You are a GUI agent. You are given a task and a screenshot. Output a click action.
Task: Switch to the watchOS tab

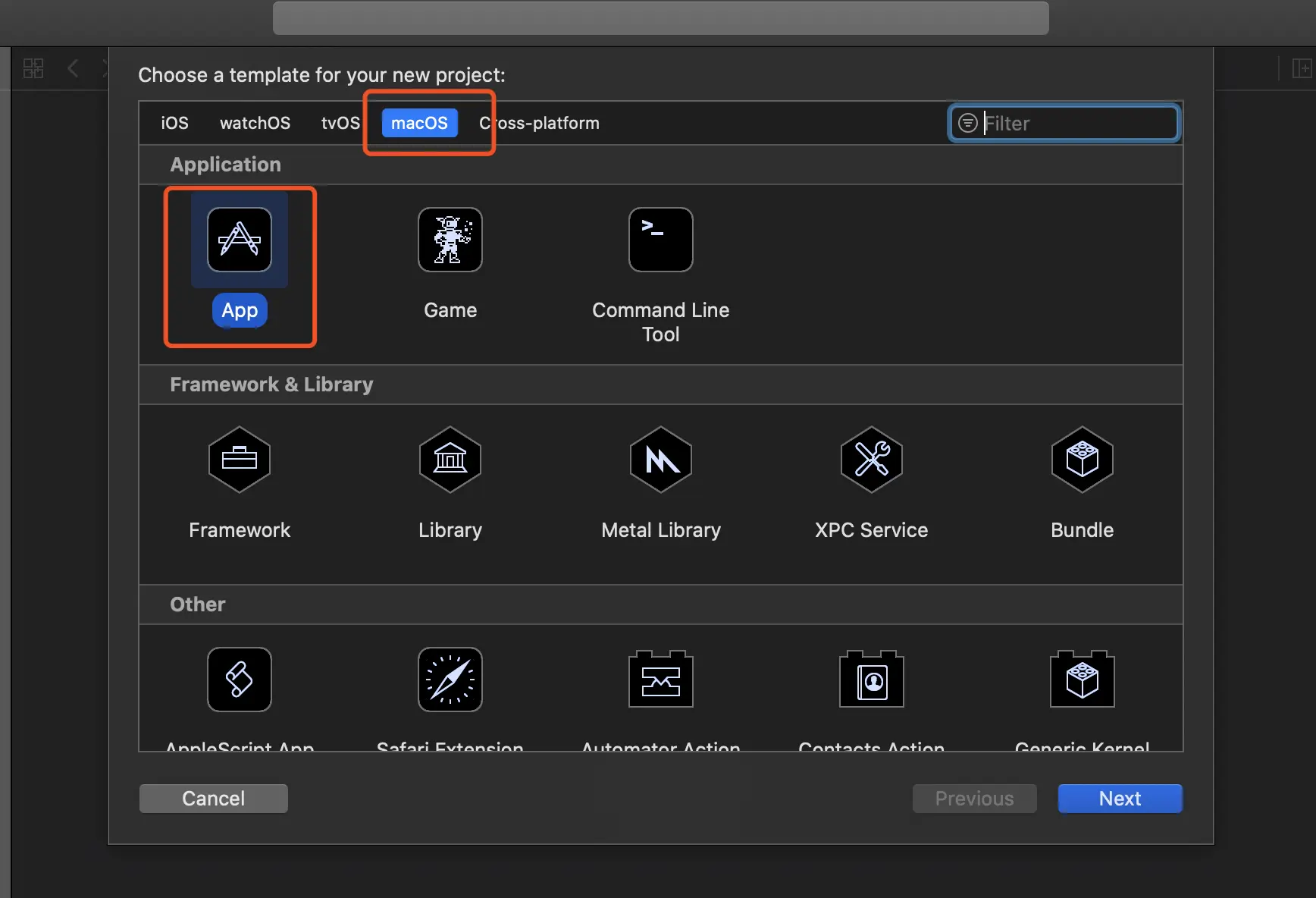pyautogui.click(x=255, y=123)
